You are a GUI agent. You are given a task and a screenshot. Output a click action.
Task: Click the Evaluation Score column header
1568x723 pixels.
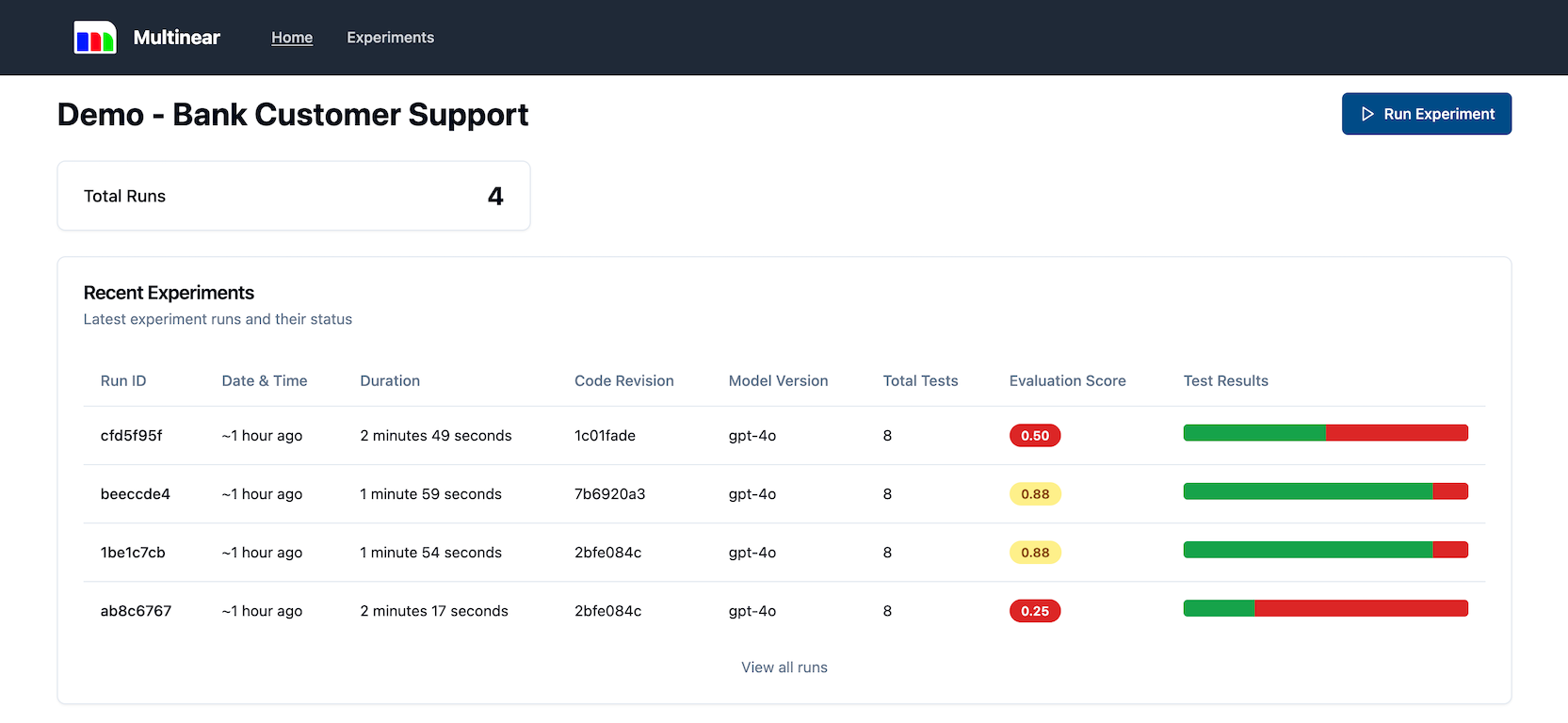point(1068,381)
